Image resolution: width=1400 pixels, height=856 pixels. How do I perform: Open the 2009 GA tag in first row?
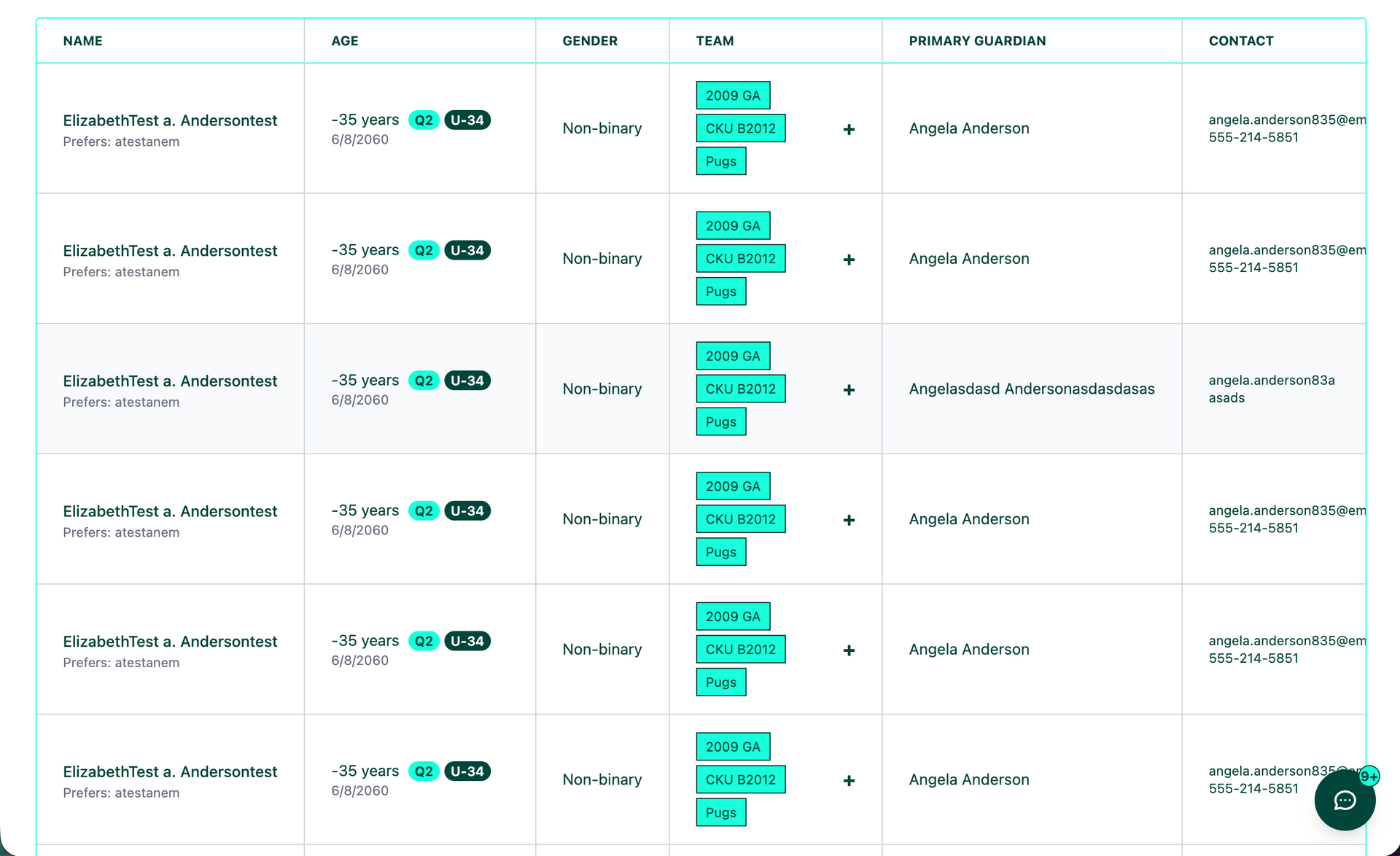tap(733, 96)
